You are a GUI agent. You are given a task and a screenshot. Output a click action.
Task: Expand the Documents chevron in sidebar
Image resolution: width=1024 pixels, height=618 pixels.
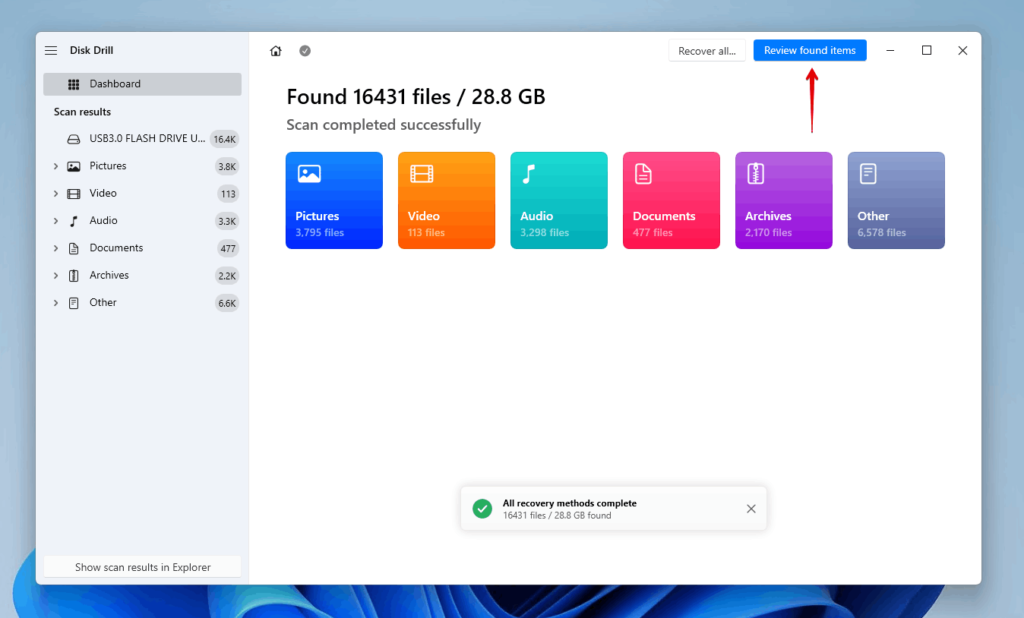point(56,248)
